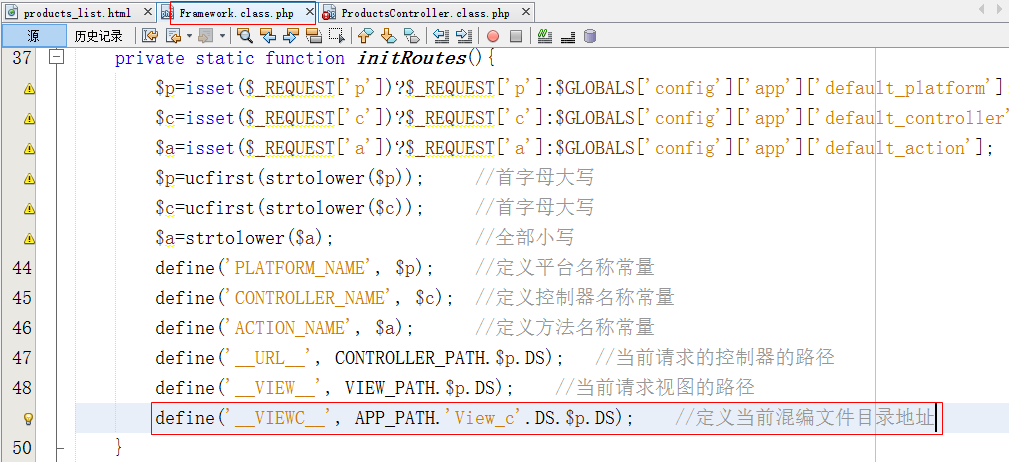This screenshot has height=462, width=1009.
Task: Click the Comment lines toolbar icon
Action: click(x=545, y=36)
